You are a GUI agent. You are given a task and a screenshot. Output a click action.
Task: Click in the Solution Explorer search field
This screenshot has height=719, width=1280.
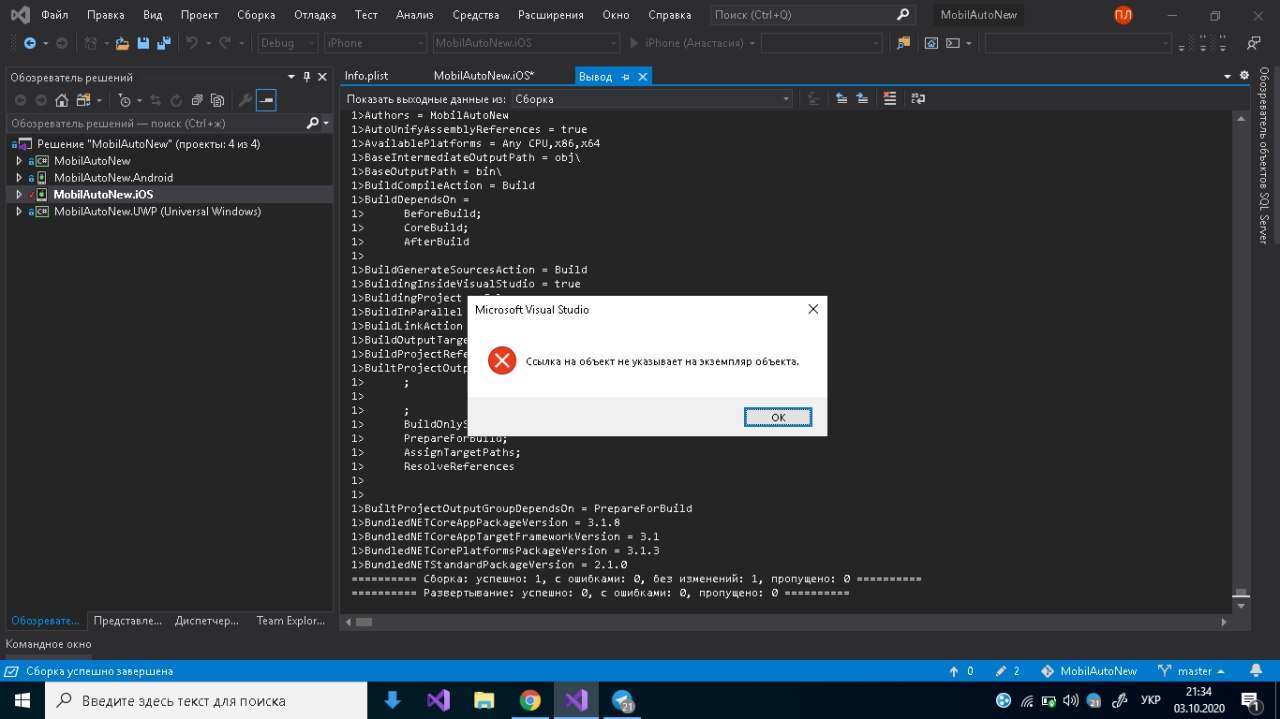click(155, 123)
